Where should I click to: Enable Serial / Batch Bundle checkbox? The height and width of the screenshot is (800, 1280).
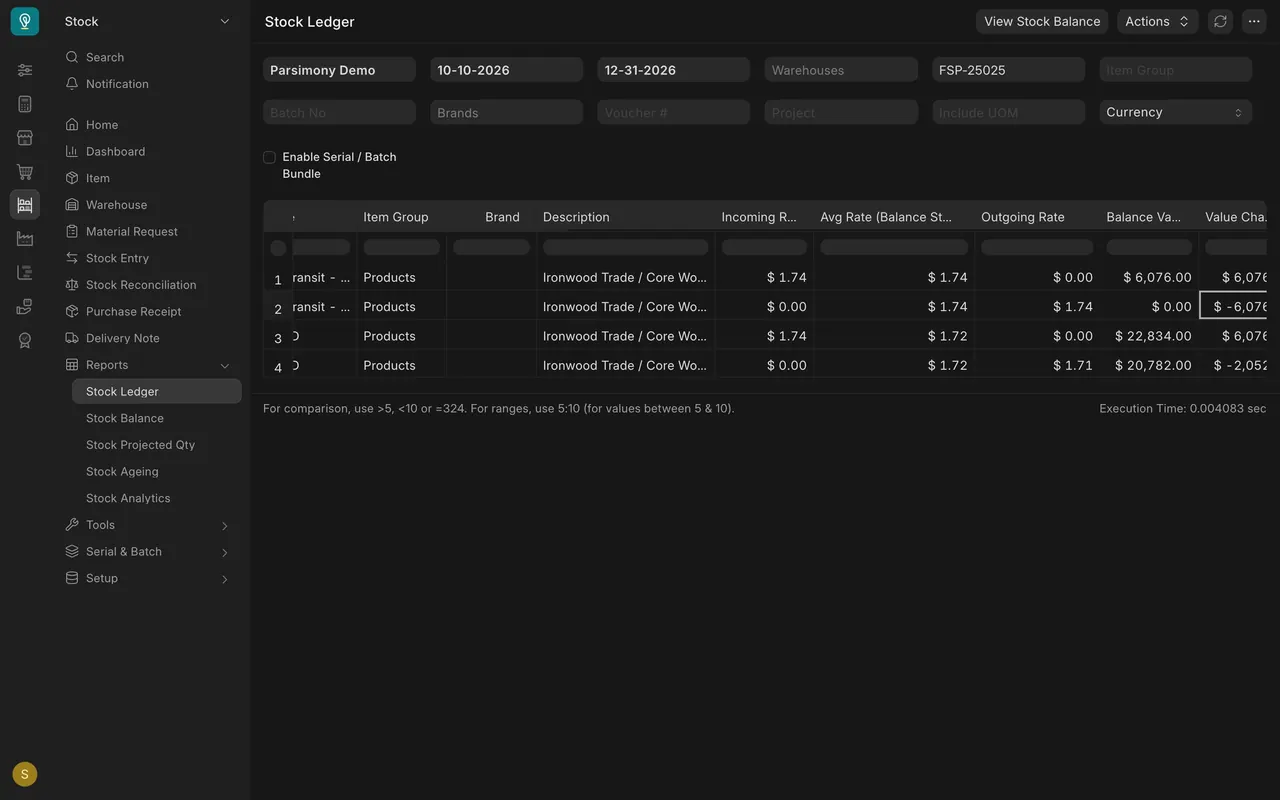pyautogui.click(x=269, y=157)
